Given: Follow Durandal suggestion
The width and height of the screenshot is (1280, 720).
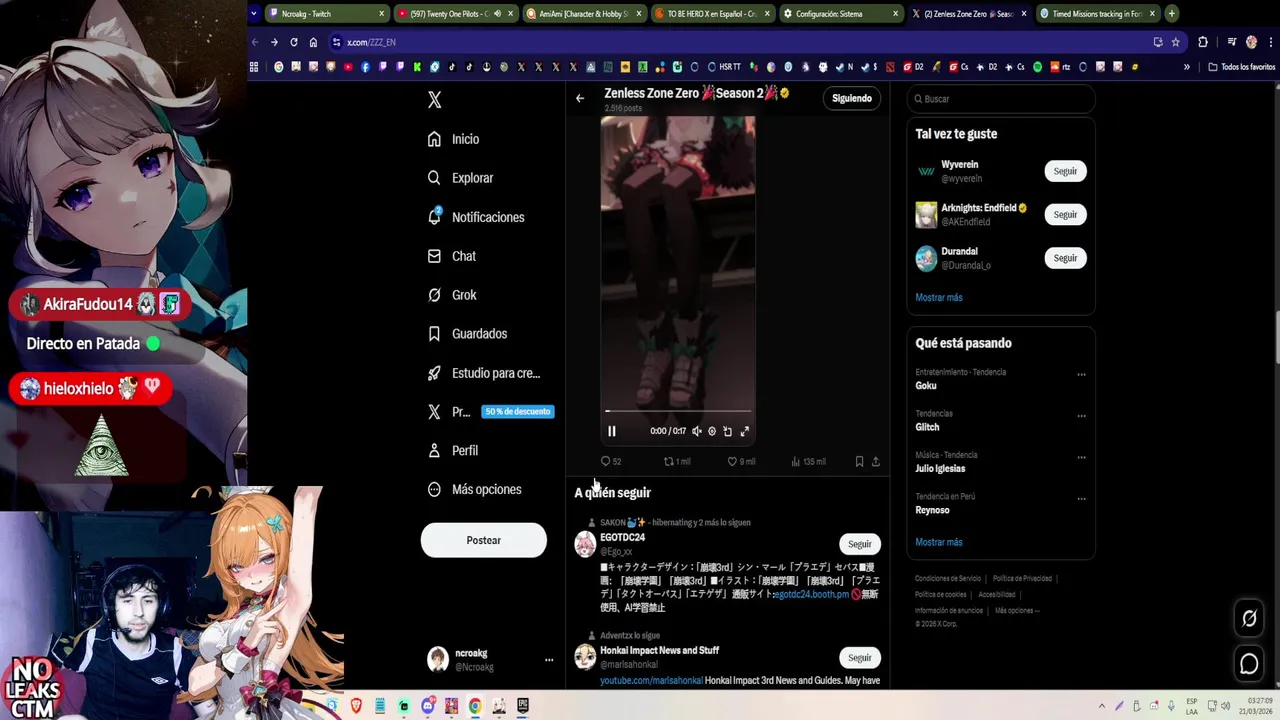Looking at the screenshot, I should pyautogui.click(x=1065, y=258).
